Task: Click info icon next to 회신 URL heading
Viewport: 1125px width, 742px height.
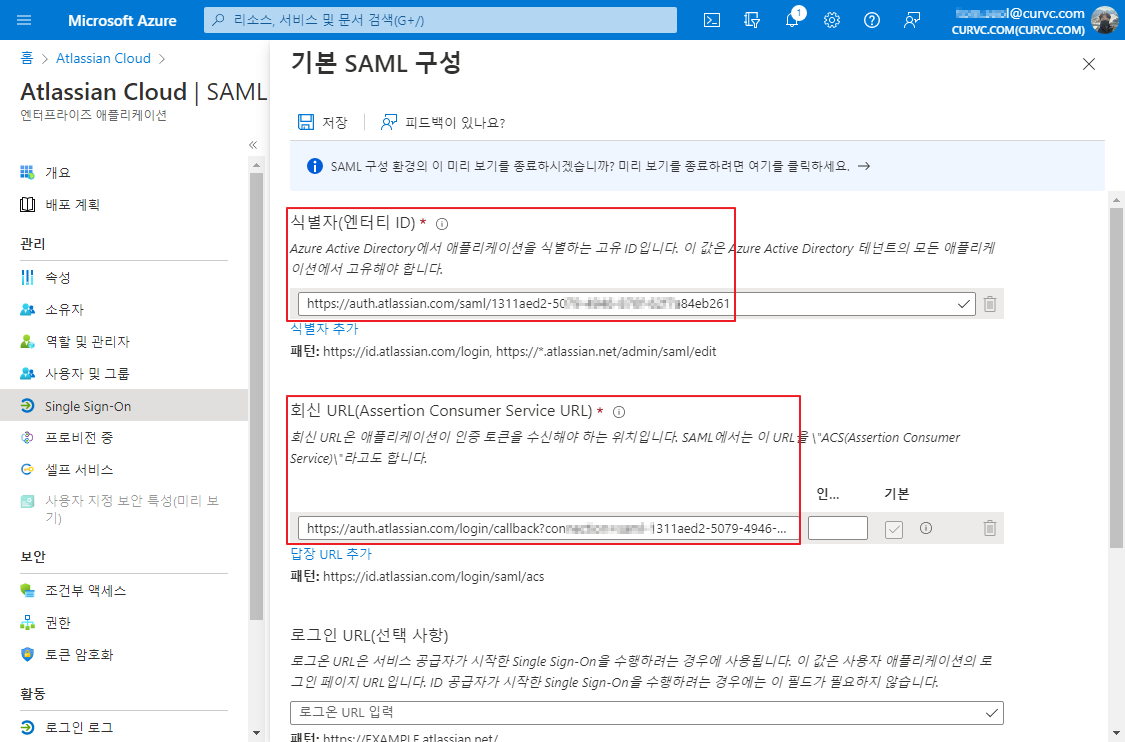Action: click(x=619, y=412)
